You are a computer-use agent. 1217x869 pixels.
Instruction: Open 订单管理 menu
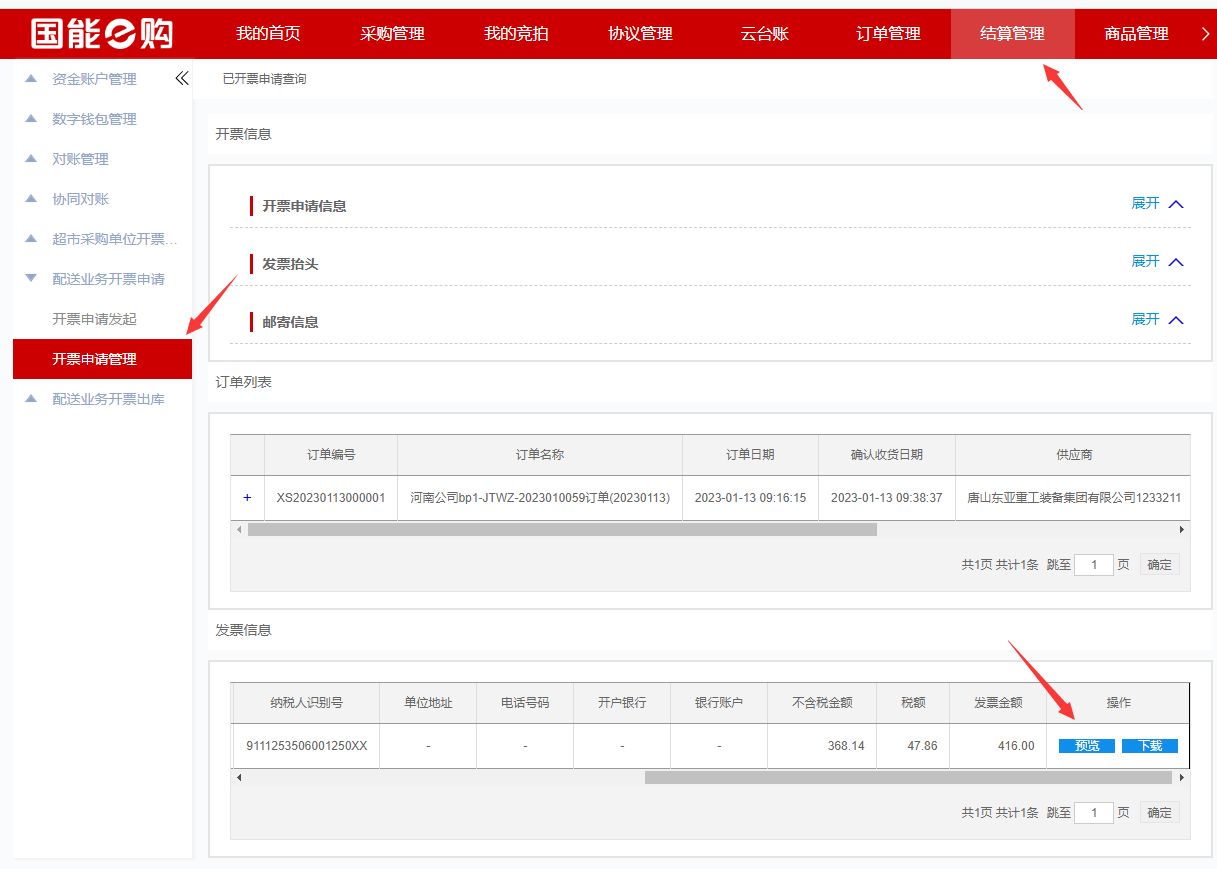(x=888, y=34)
